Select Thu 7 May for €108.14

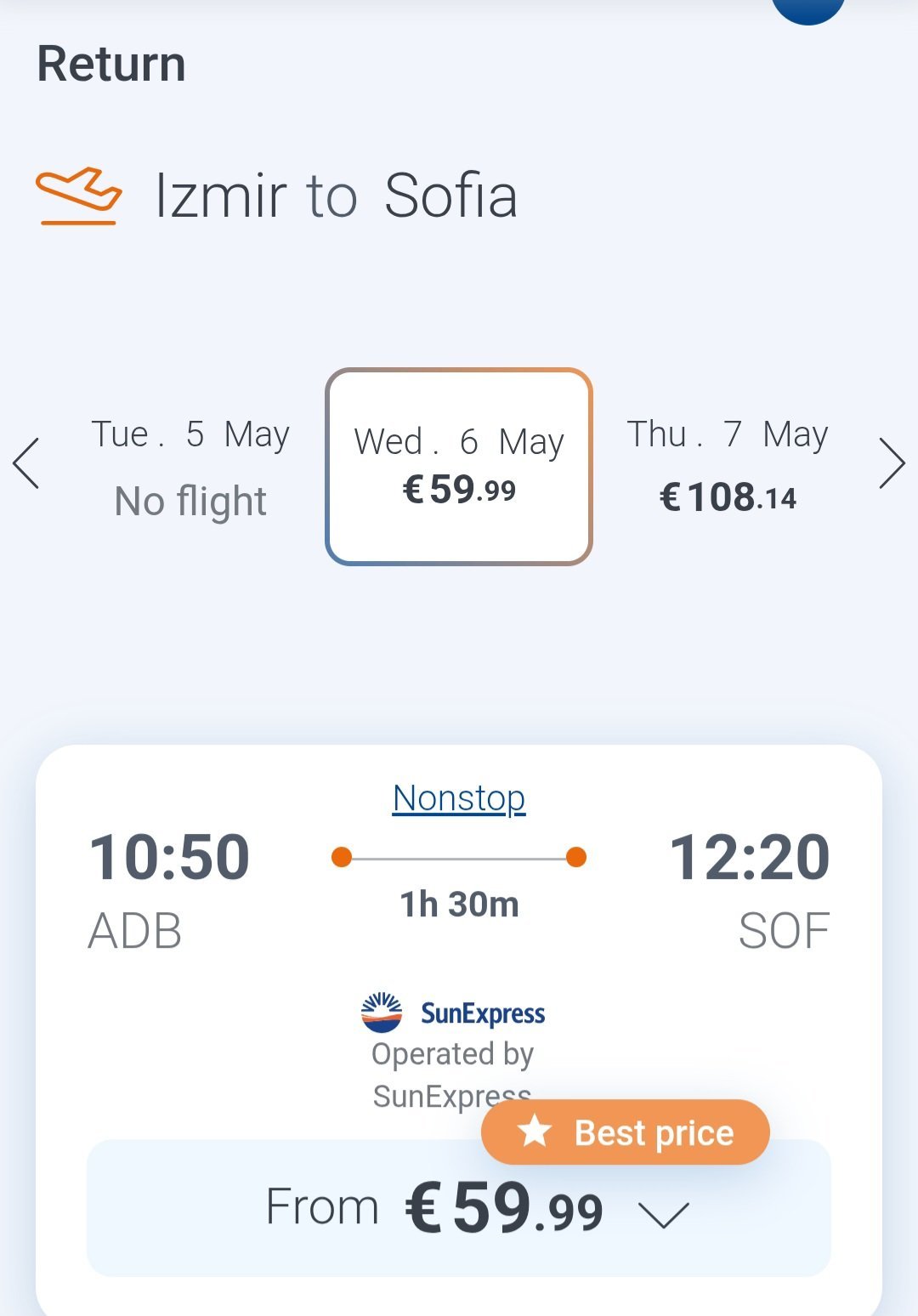point(728,467)
